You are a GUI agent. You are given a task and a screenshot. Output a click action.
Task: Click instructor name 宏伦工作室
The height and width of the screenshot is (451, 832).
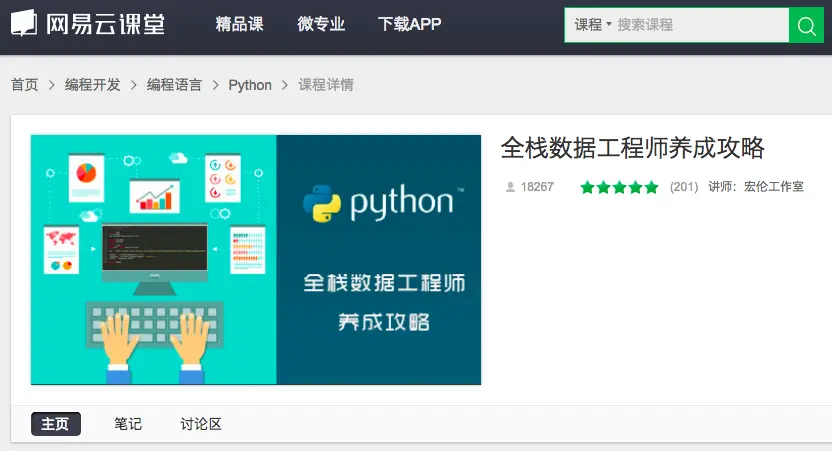(x=774, y=187)
